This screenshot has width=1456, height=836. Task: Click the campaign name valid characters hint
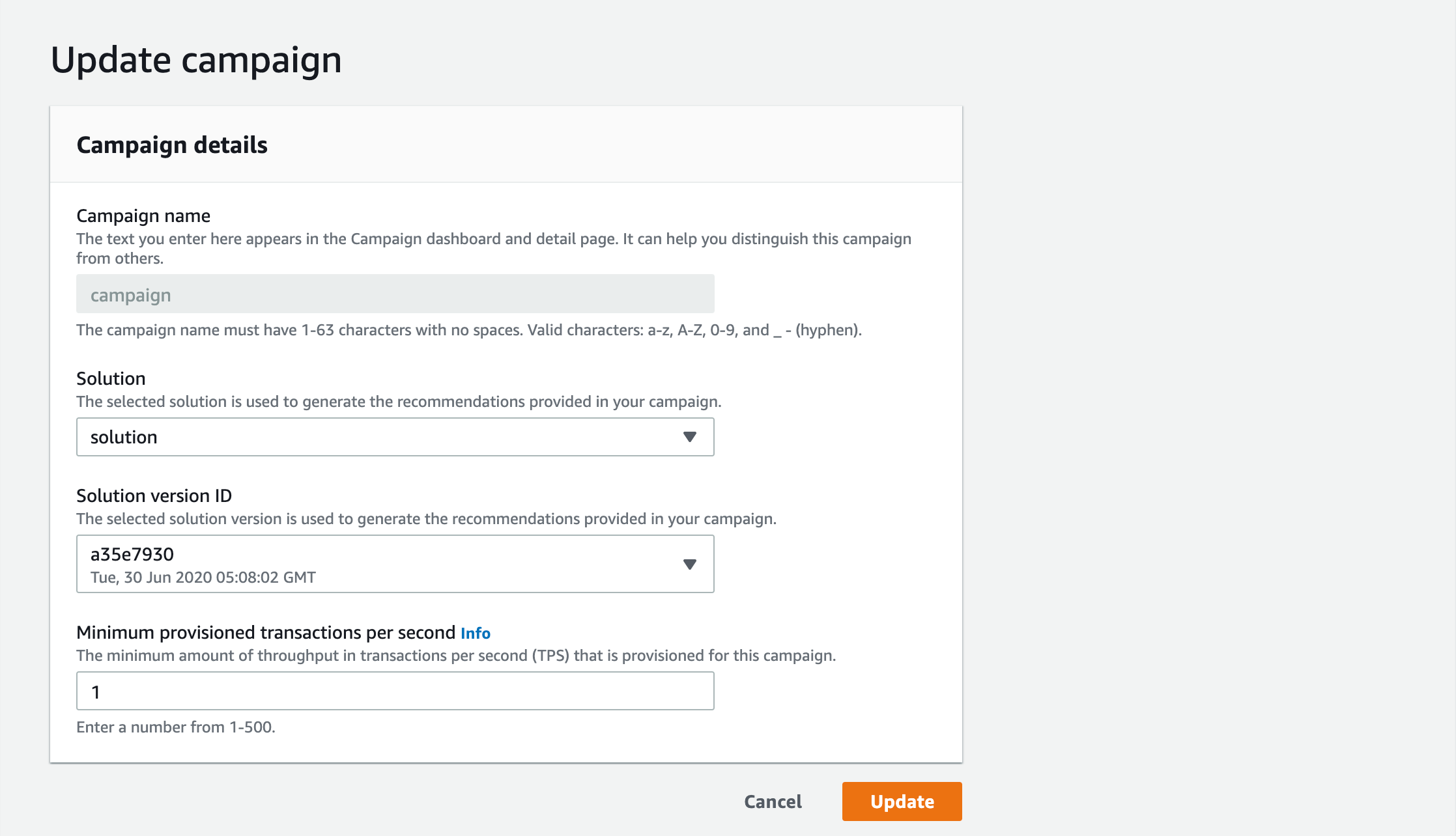pyautogui.click(x=469, y=330)
